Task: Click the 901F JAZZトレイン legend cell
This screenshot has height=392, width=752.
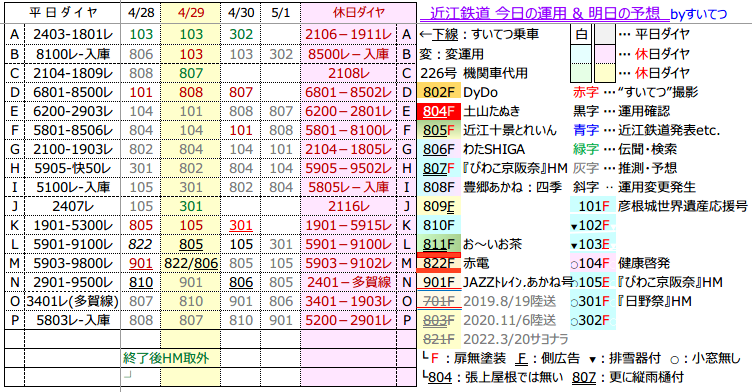Action: [x=438, y=282]
